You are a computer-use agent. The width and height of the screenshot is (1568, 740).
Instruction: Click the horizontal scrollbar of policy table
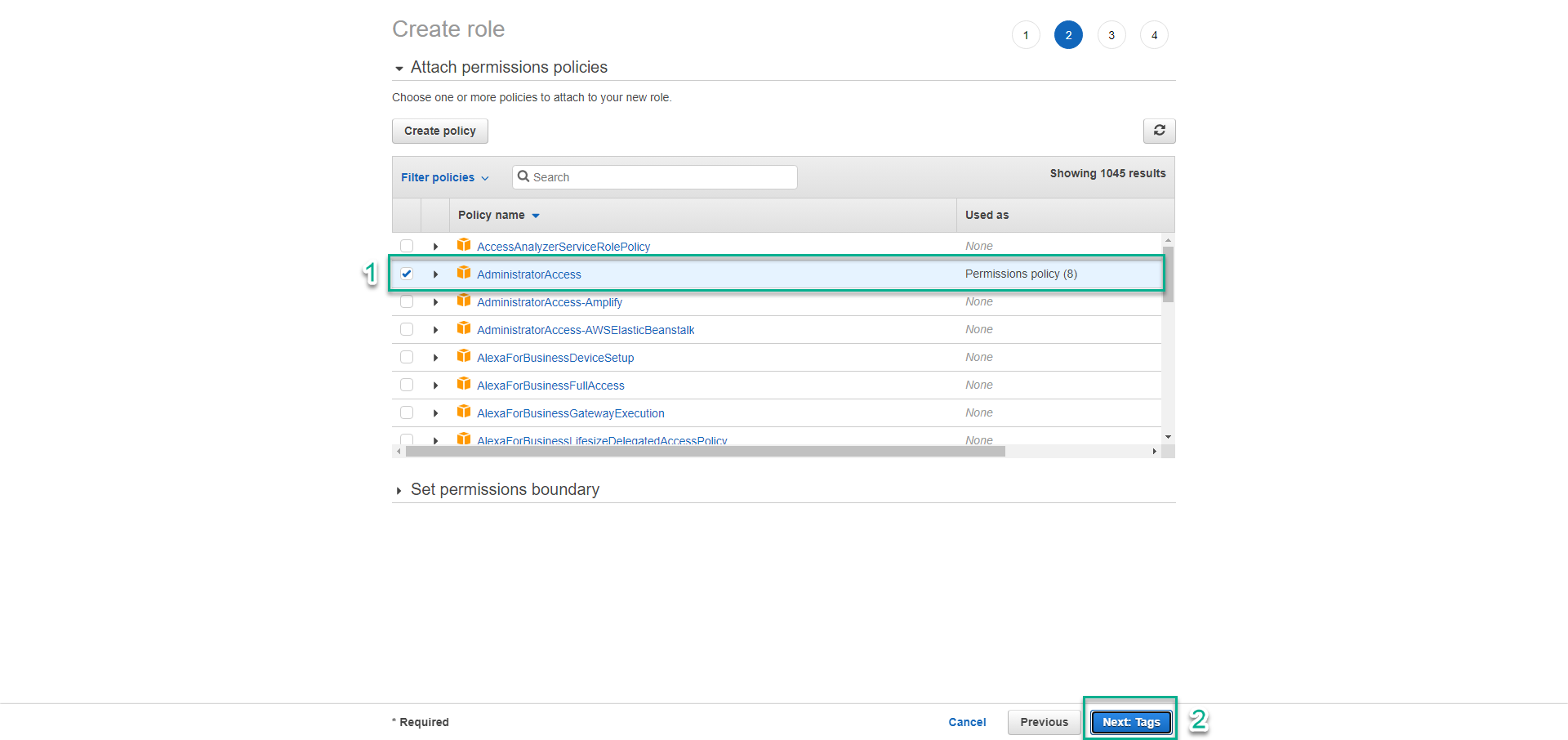pos(705,451)
